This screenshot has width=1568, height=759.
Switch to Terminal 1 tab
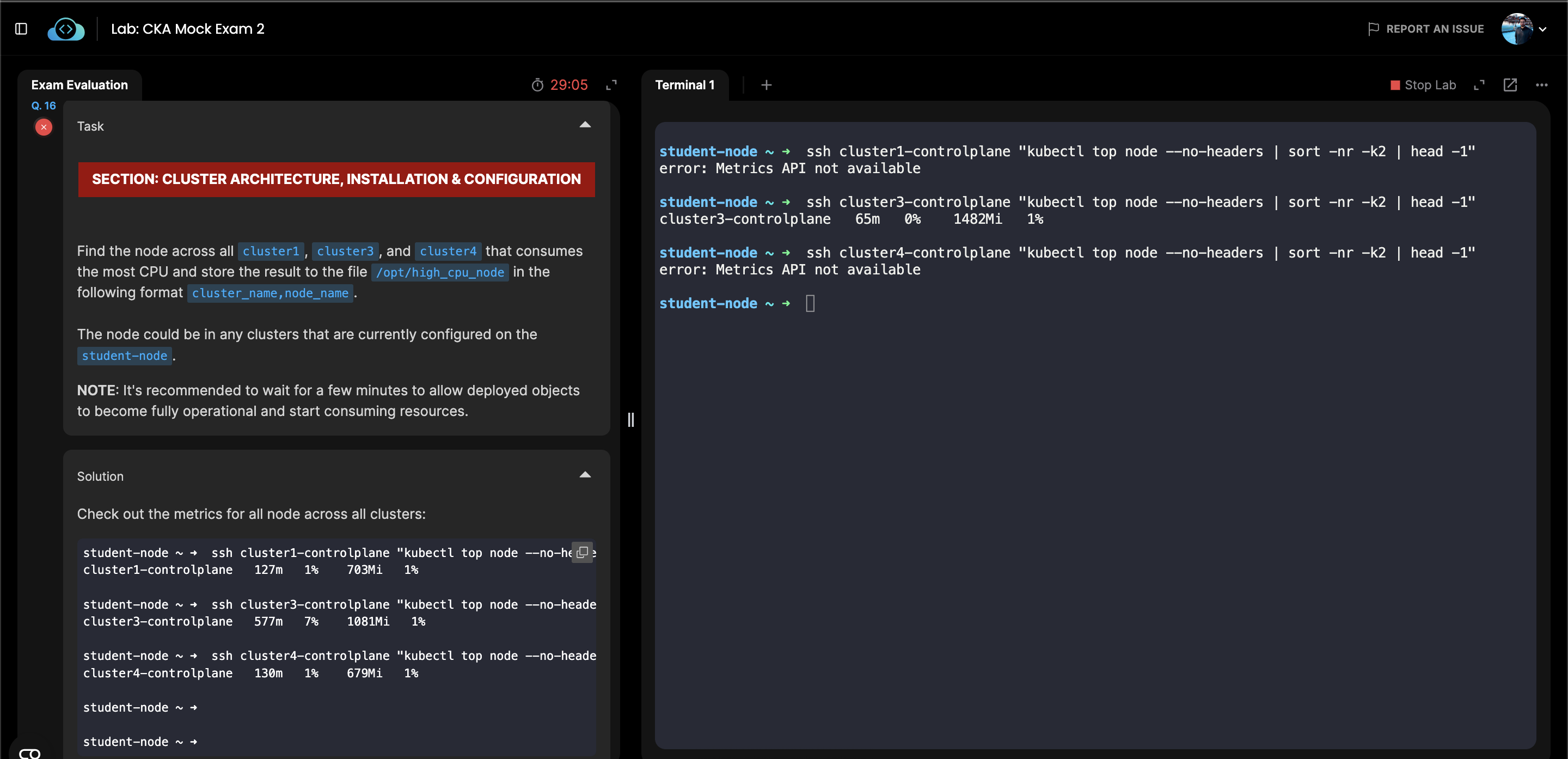(x=684, y=85)
